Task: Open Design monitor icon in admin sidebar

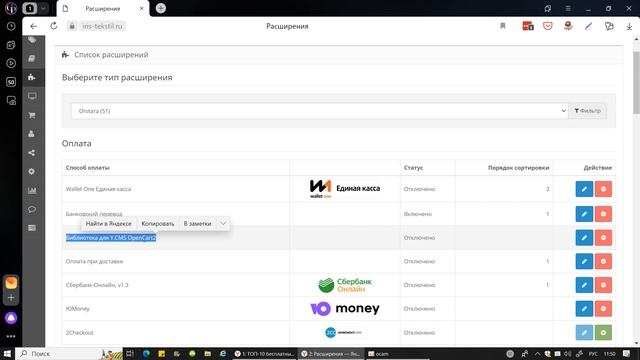Action: coord(32,96)
